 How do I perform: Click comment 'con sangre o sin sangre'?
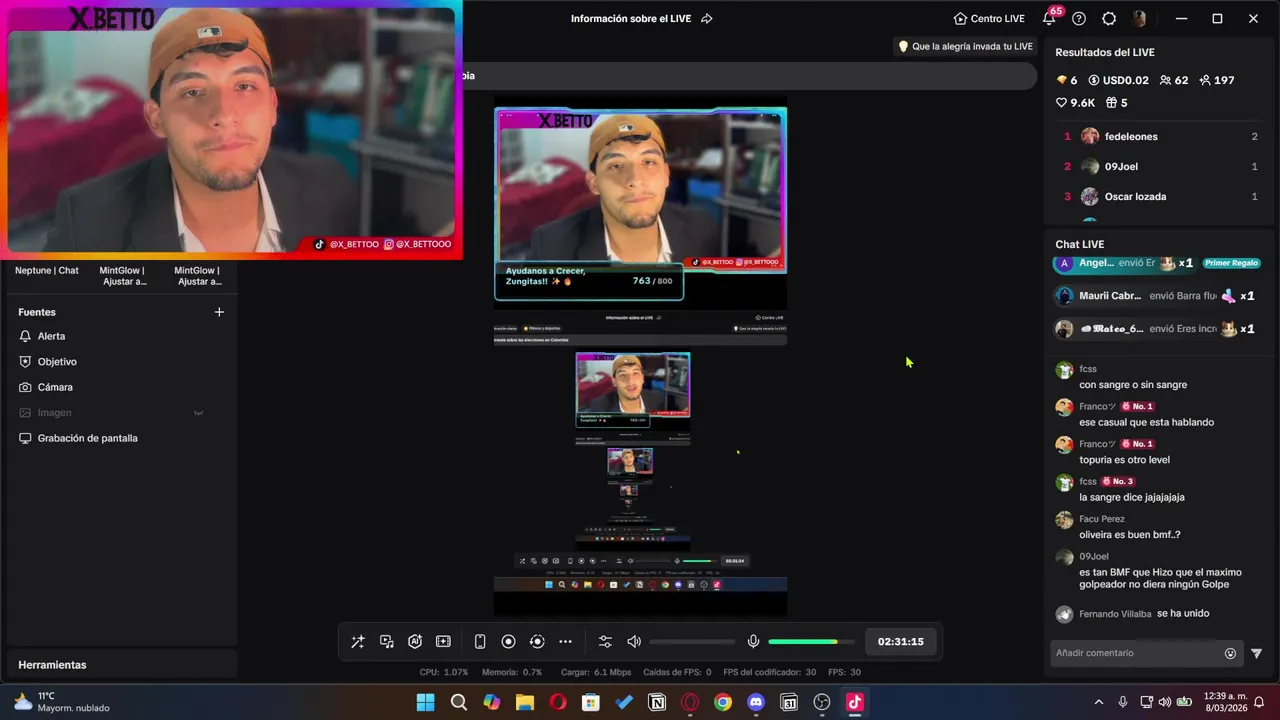(1133, 385)
